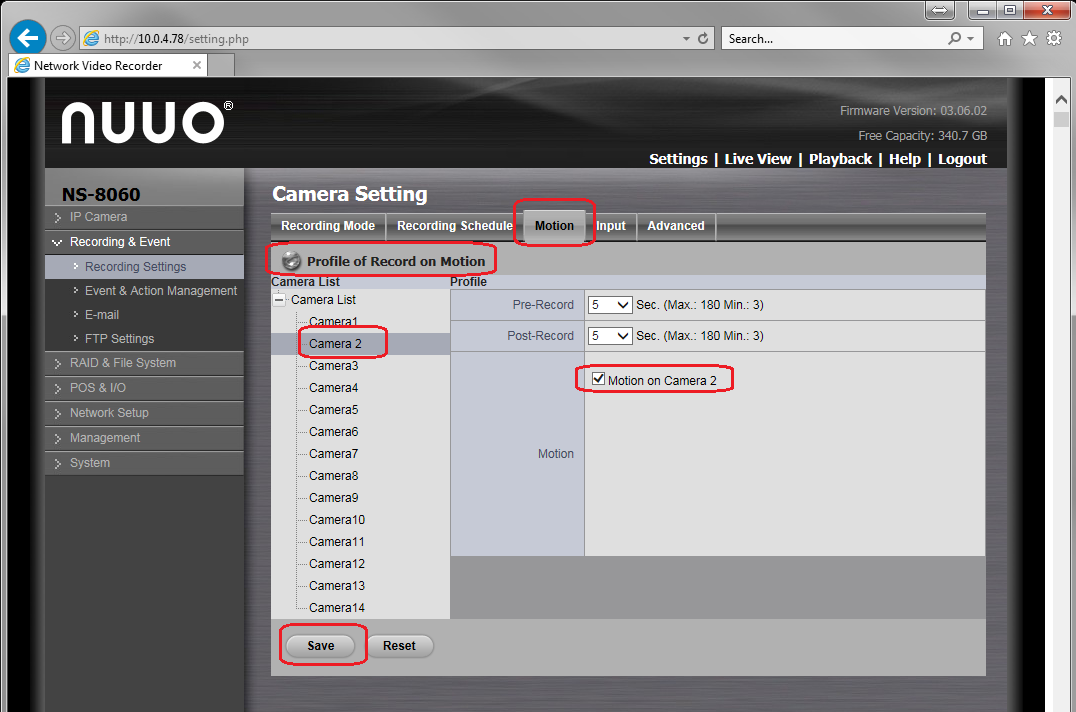Refresh the page with reload icon
The width and height of the screenshot is (1076, 712).
tap(704, 39)
